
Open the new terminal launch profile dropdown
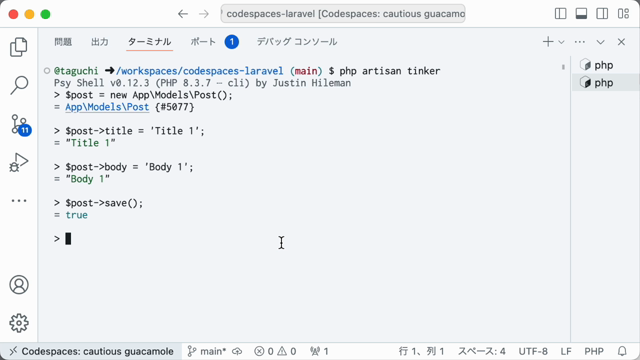pyautogui.click(x=561, y=42)
